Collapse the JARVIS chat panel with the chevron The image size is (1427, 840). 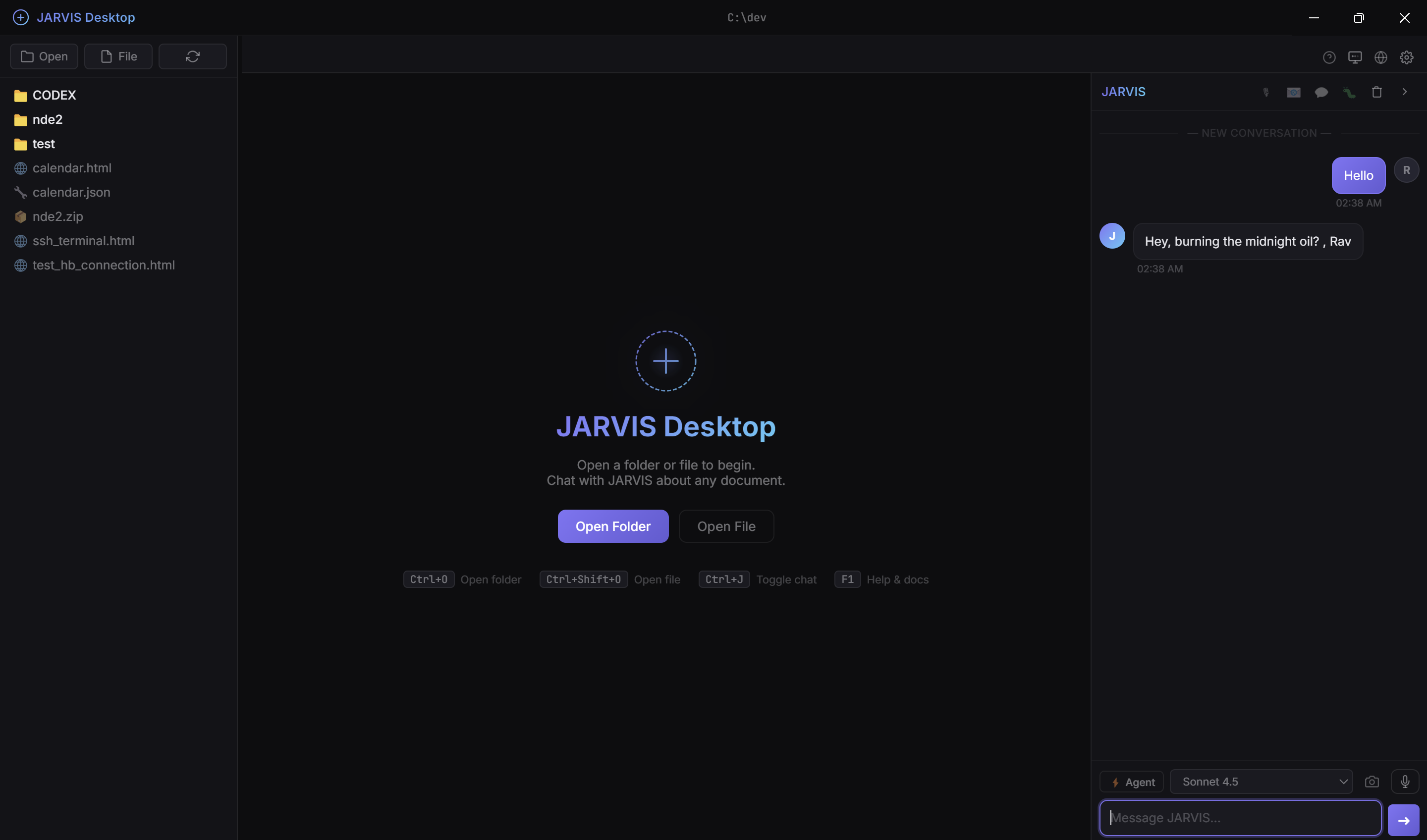pos(1404,92)
